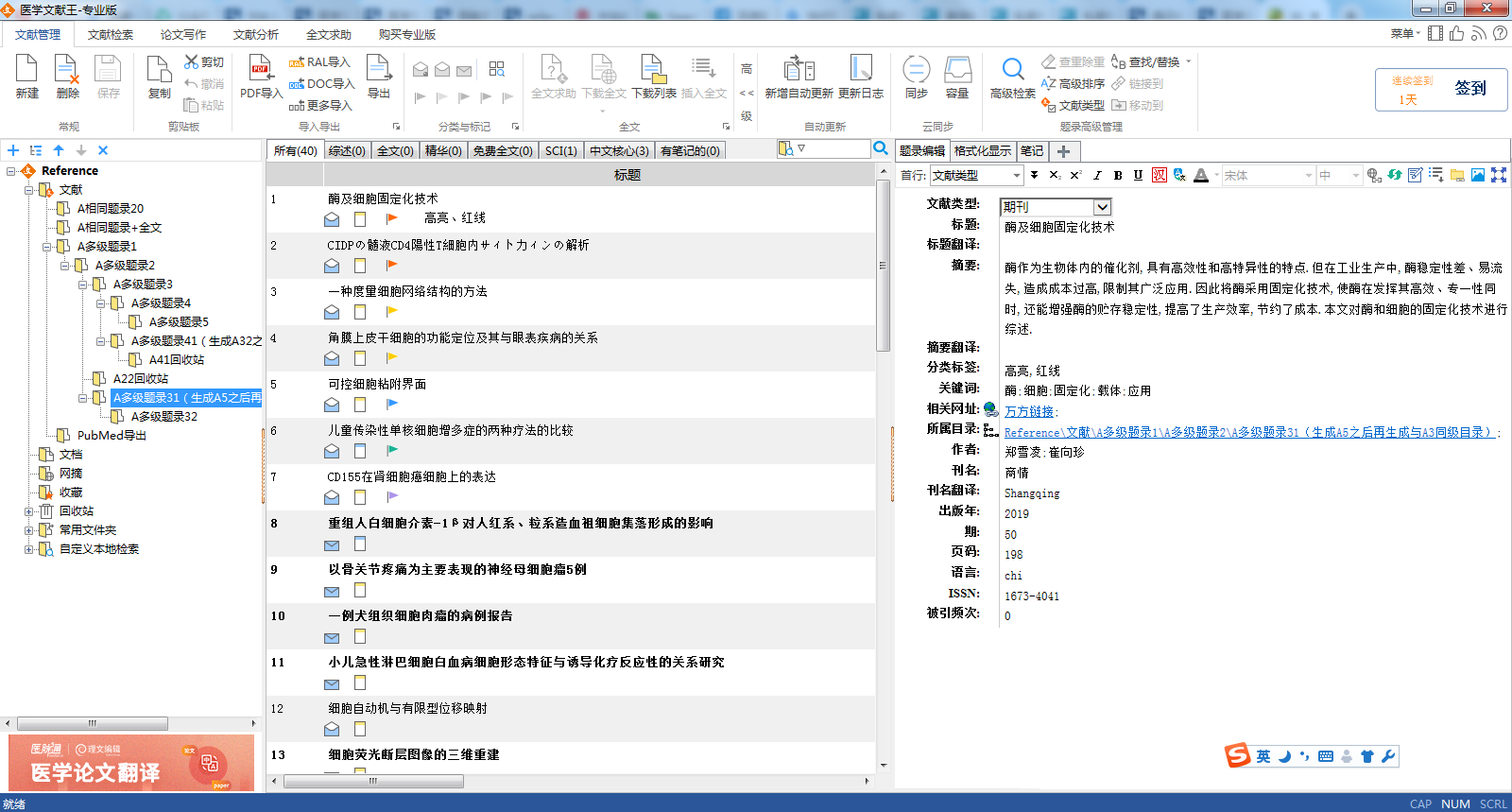Viewport: 1512px width, 812px height.
Task: Click the 高级检索 magnifier icon
Action: coord(1013,70)
